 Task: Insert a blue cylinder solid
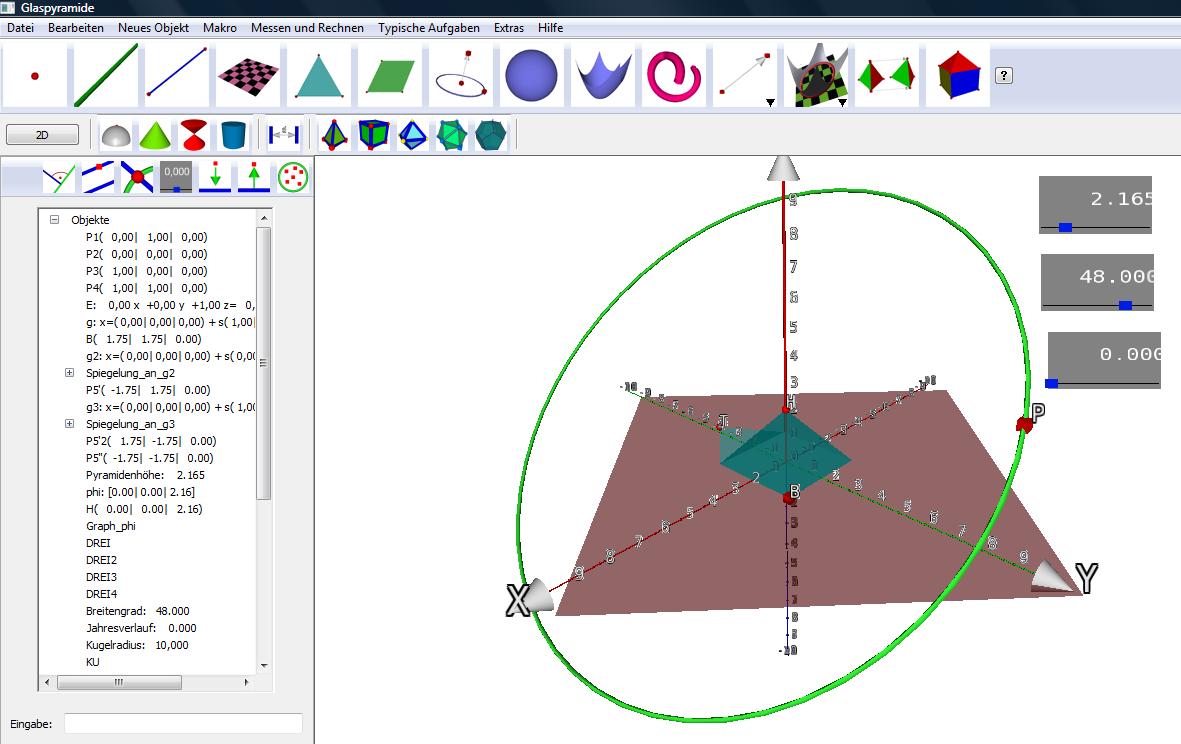point(233,134)
